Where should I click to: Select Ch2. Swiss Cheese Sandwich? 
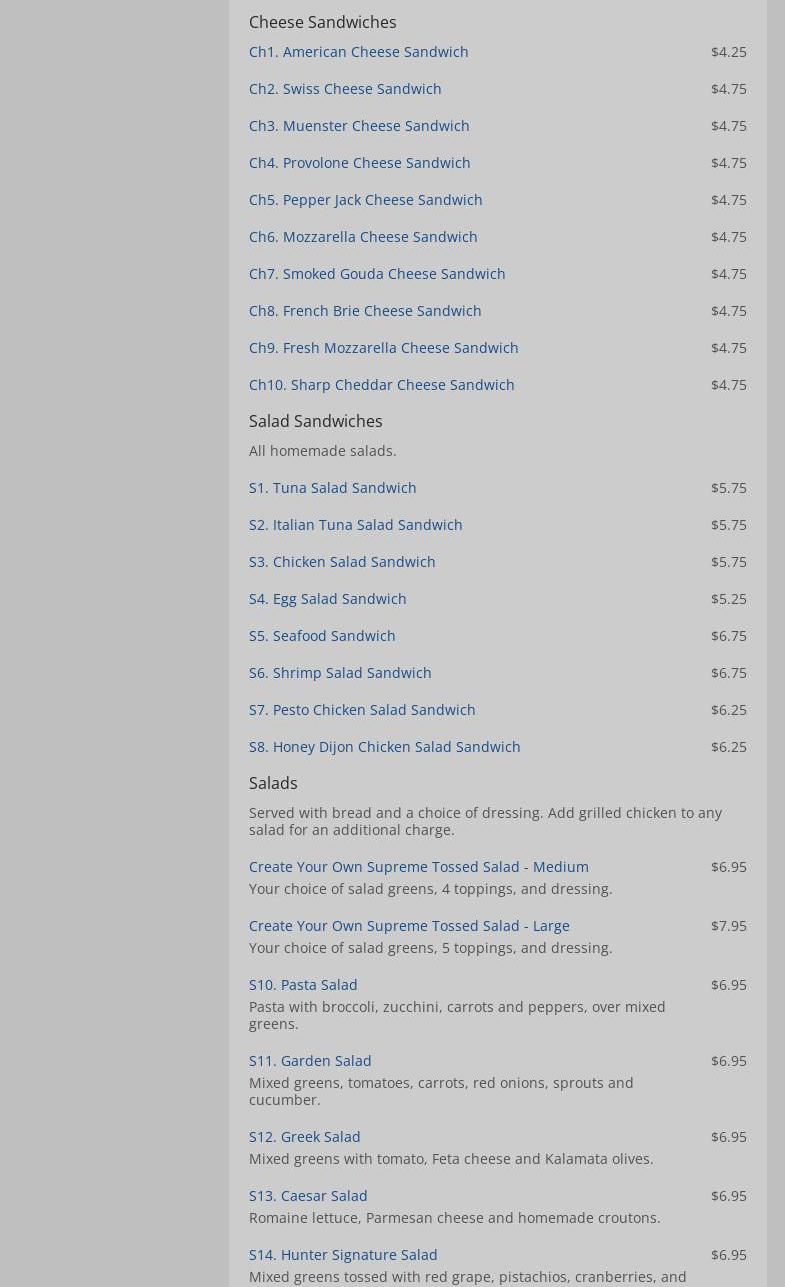[x=345, y=89]
